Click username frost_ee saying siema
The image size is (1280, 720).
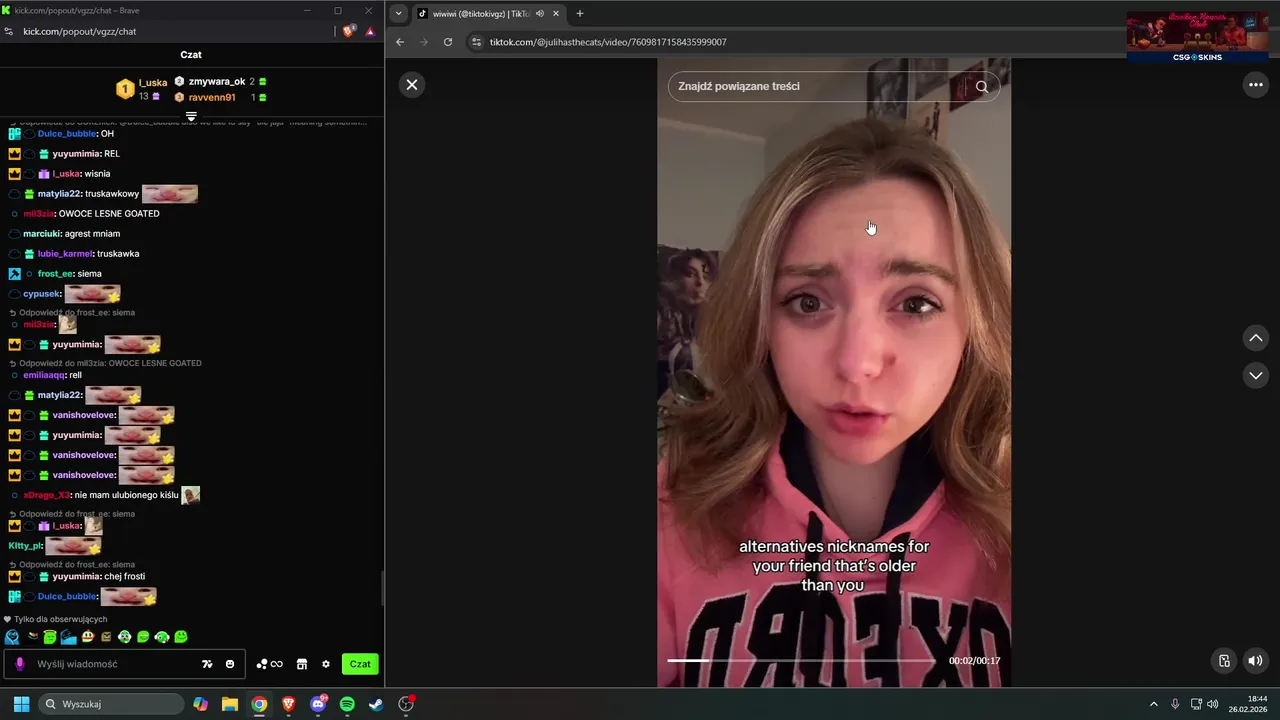pos(55,273)
